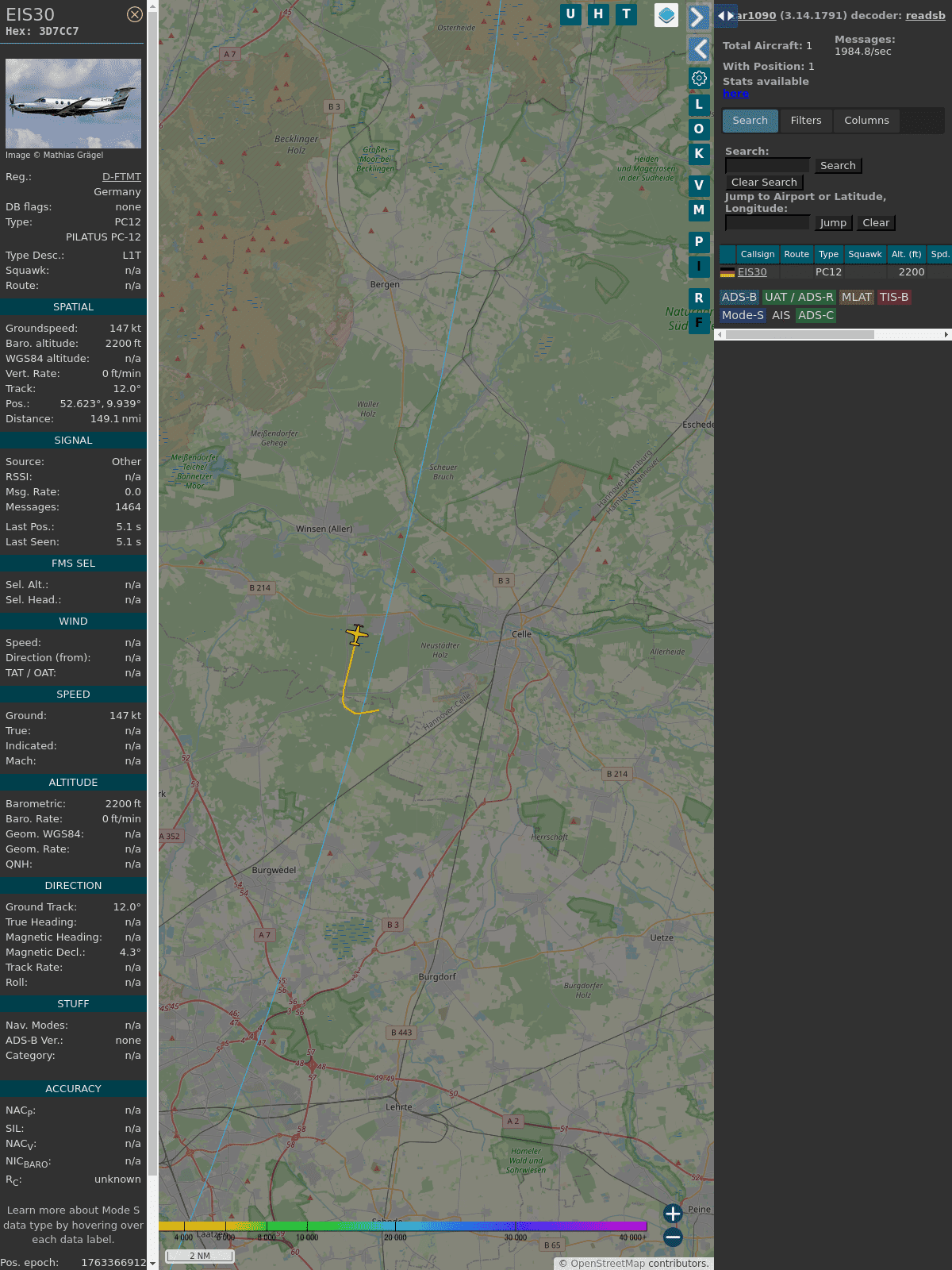Sort table by Route column
The width and height of the screenshot is (952, 1270).
[x=797, y=254]
